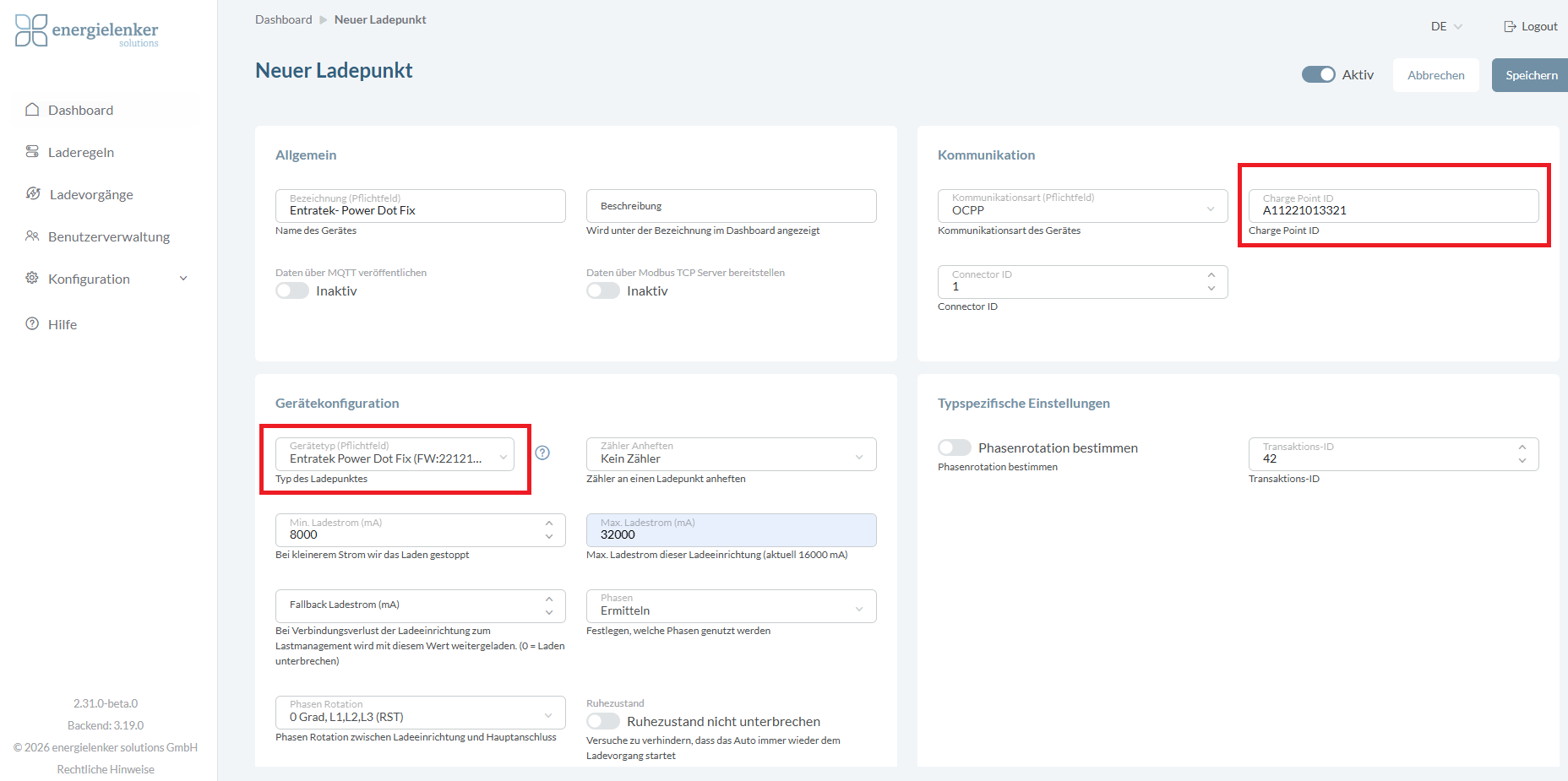Go to Dashboard via breadcrumb

(x=283, y=19)
